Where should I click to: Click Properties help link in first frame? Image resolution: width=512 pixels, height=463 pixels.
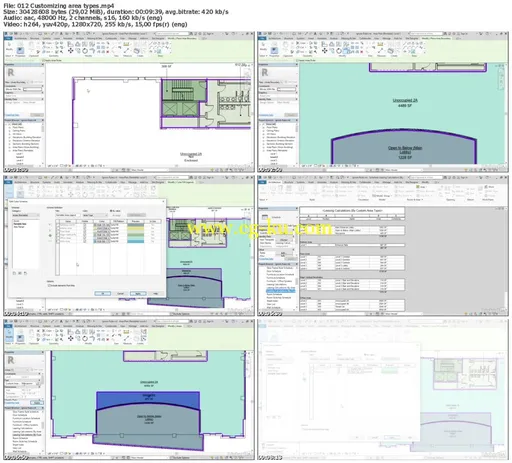pyautogui.click(x=12, y=115)
